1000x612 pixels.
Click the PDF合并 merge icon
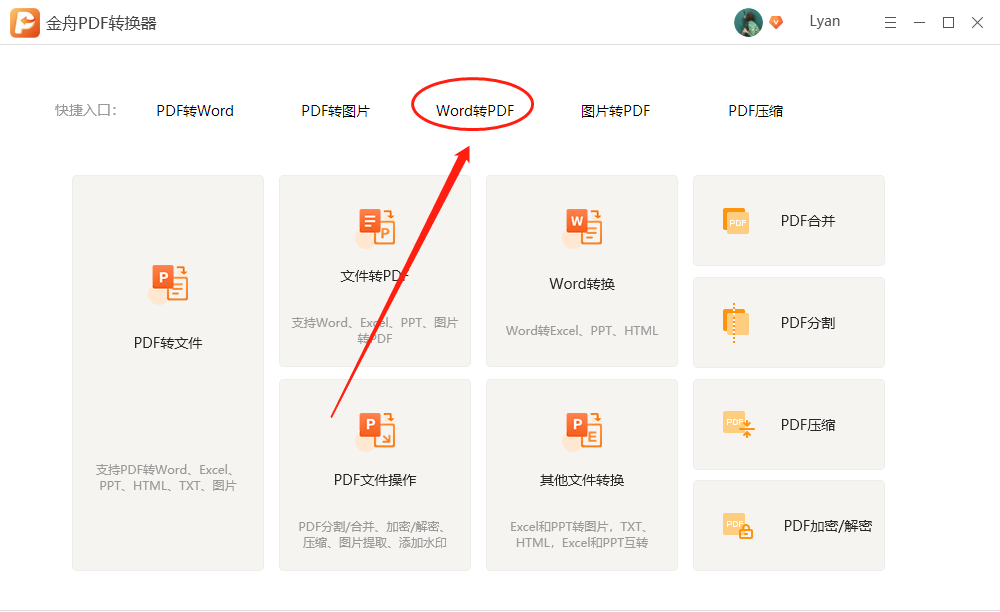pos(736,221)
